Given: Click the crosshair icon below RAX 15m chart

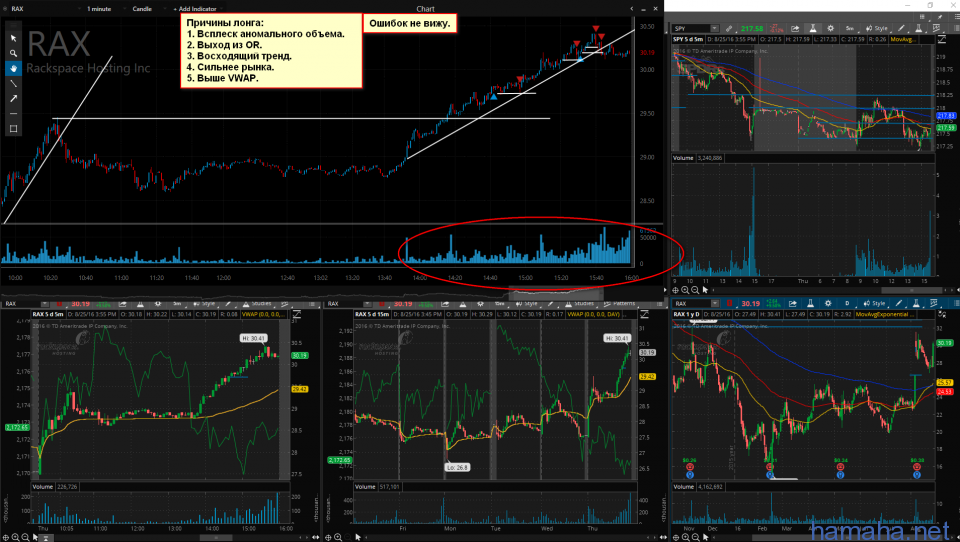Looking at the screenshot, I should pos(328,537).
